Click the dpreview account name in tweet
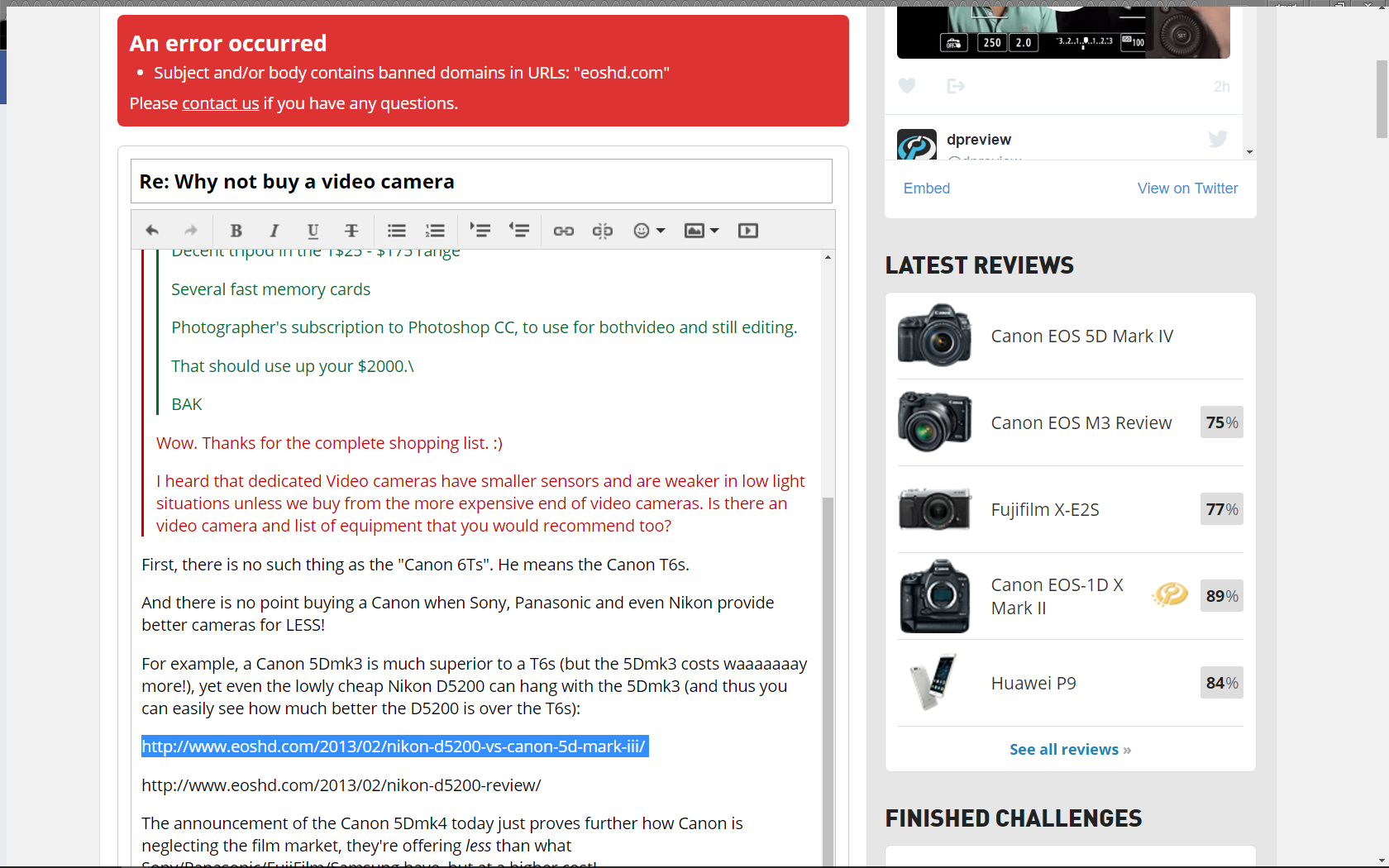Image resolution: width=1389 pixels, height=868 pixels. click(979, 140)
